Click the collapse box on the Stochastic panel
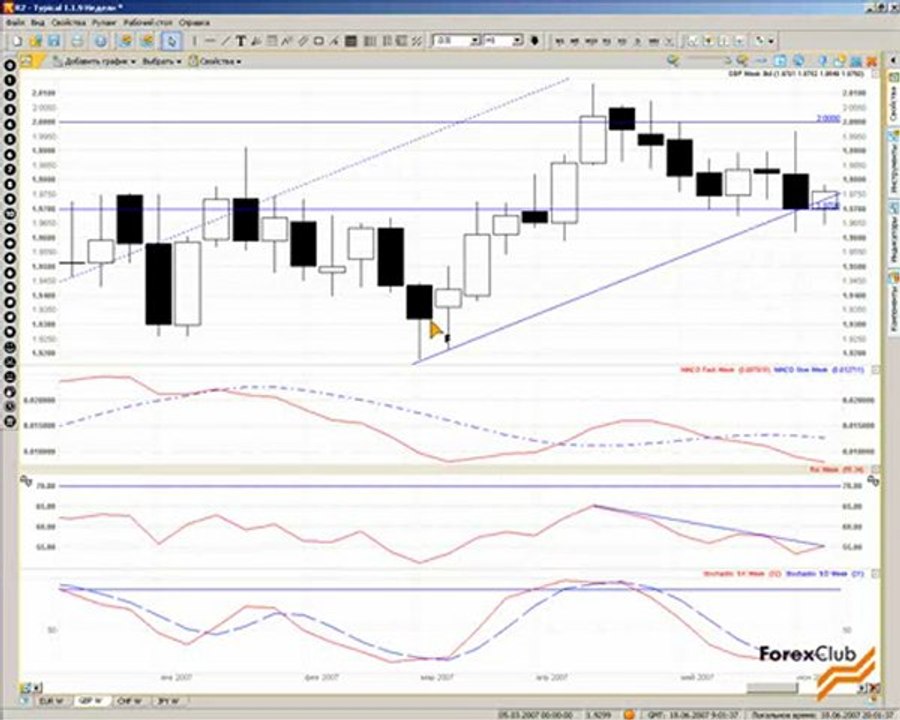 tap(875, 573)
